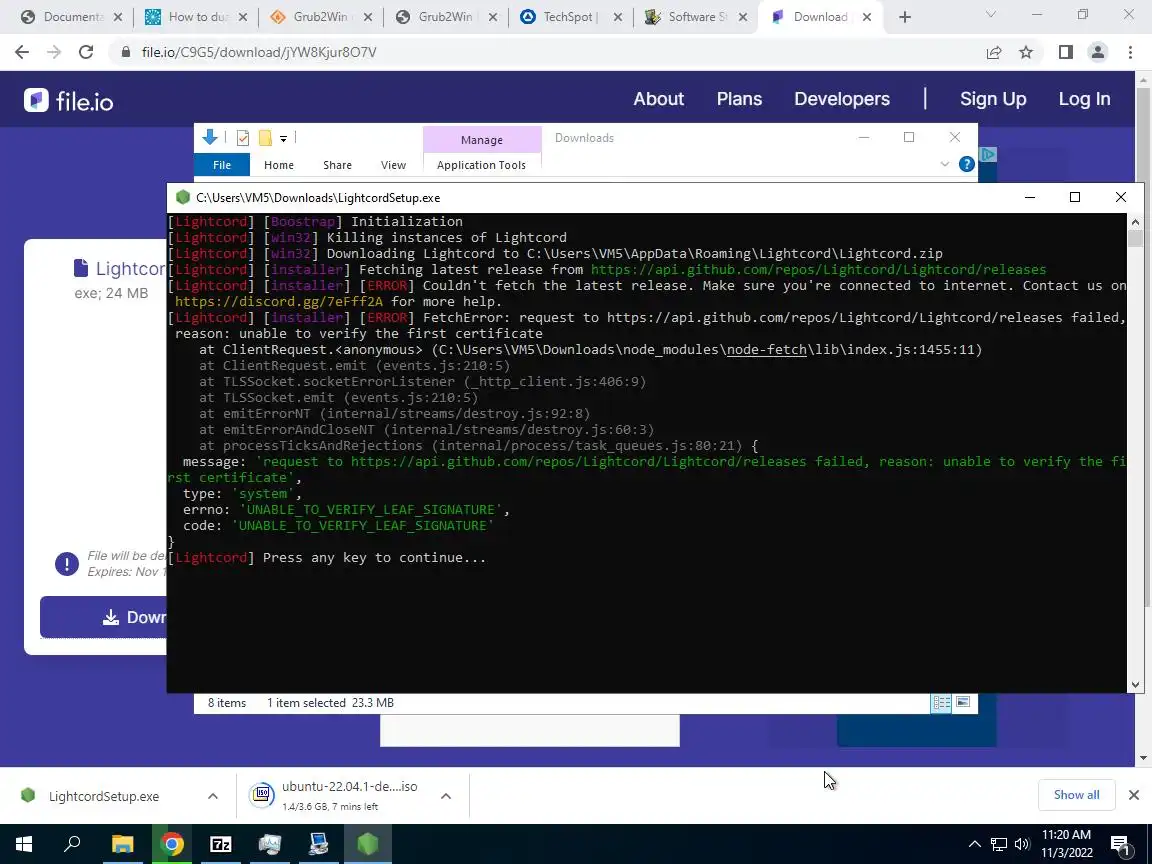Click the console title C:\Users\VM5\Downloads\LightcordSetup.exe
The height and width of the screenshot is (864, 1152).
point(318,198)
